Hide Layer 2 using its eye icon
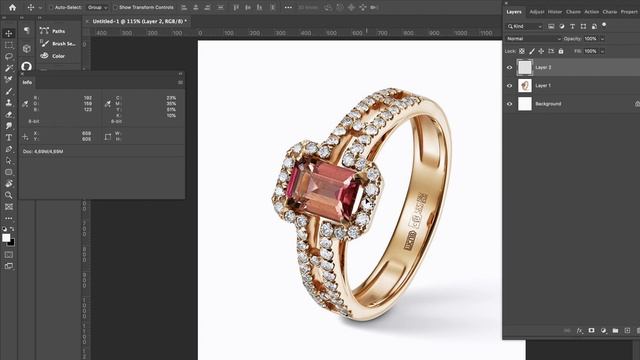 (509, 68)
